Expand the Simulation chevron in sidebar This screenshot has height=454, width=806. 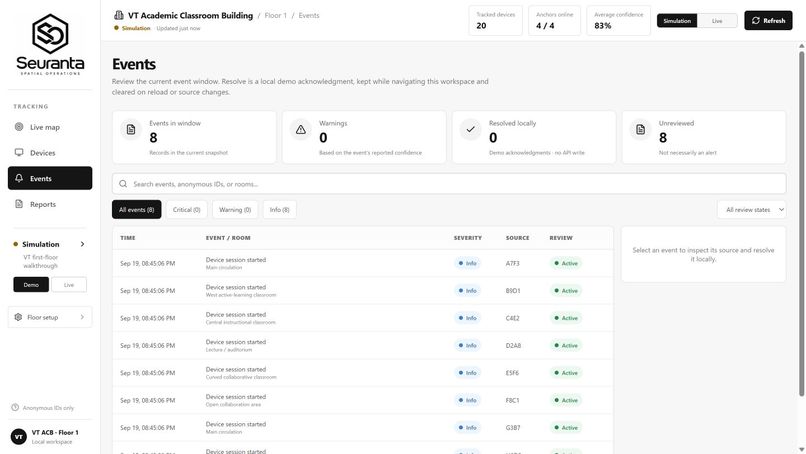click(82, 244)
